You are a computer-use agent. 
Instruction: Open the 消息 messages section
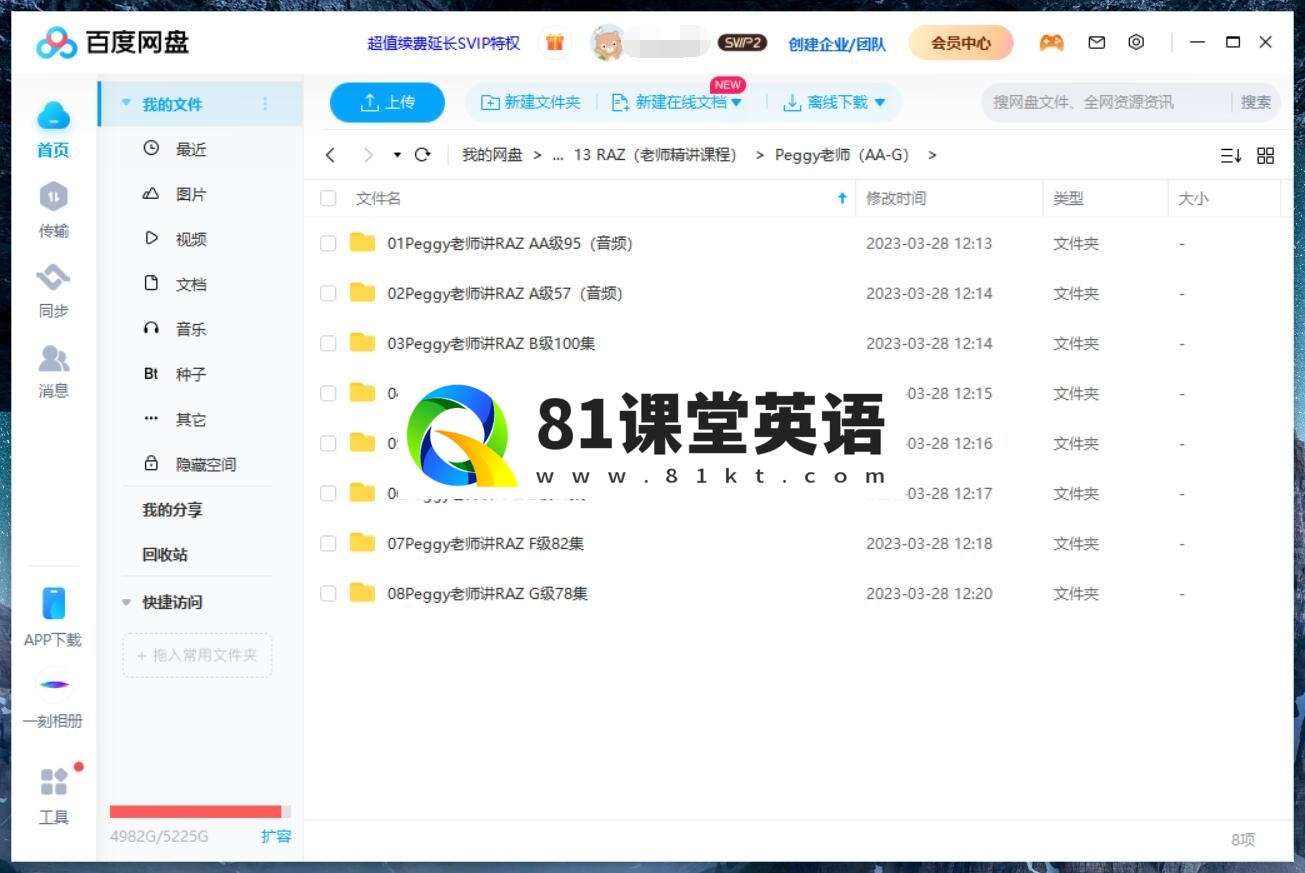tap(54, 357)
